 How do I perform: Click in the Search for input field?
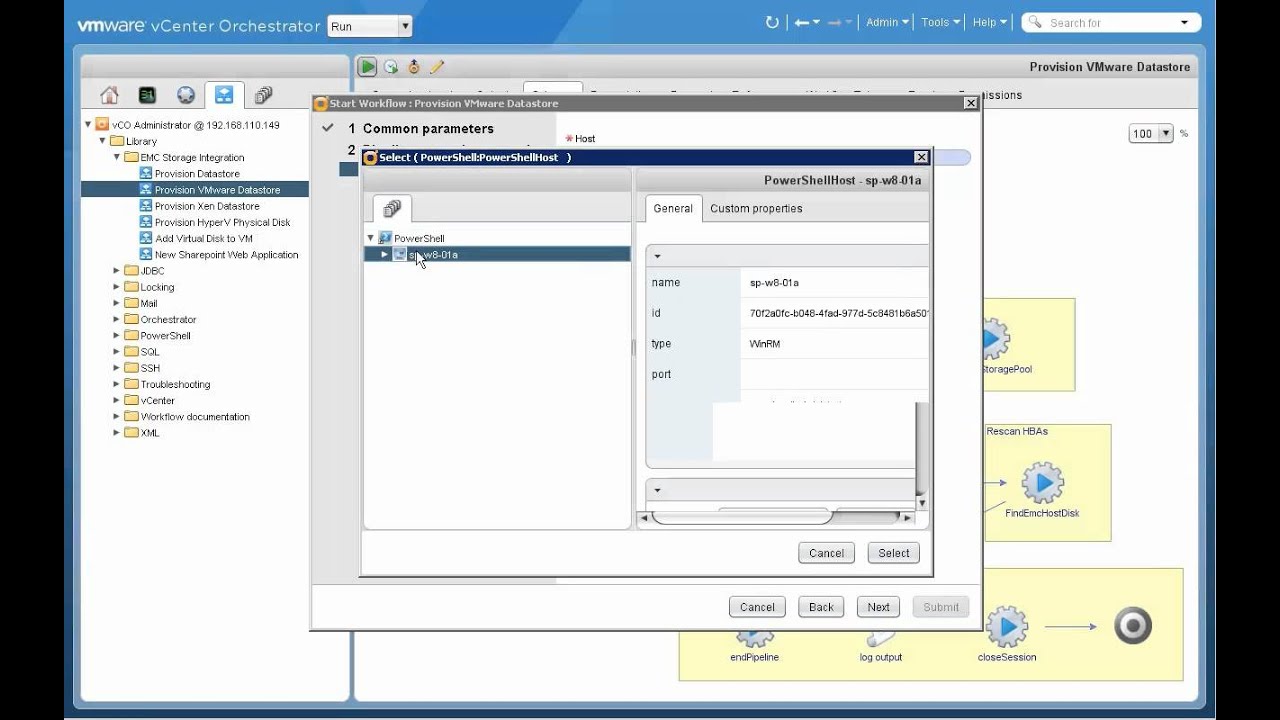pyautogui.click(x=1112, y=22)
